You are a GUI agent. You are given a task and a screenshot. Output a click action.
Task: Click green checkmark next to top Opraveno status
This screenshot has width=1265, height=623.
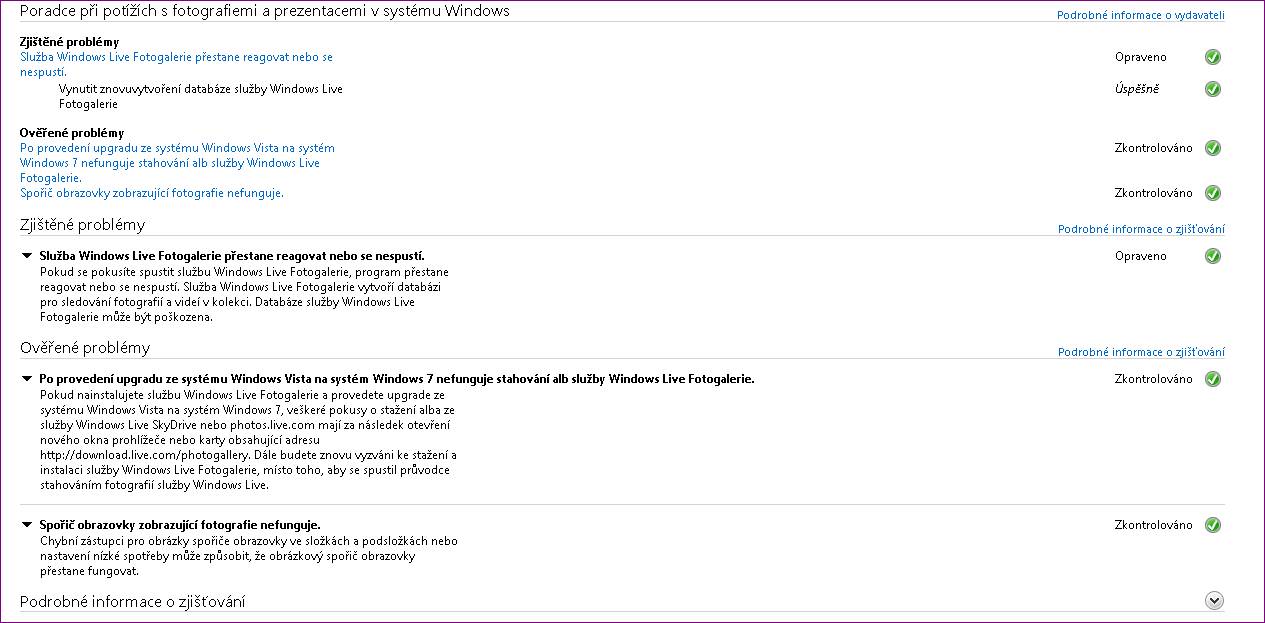tap(1213, 57)
